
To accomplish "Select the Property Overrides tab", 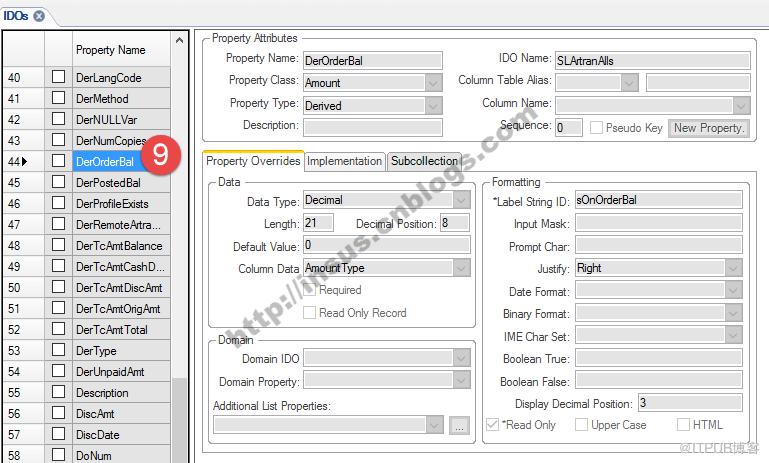I will 253,161.
